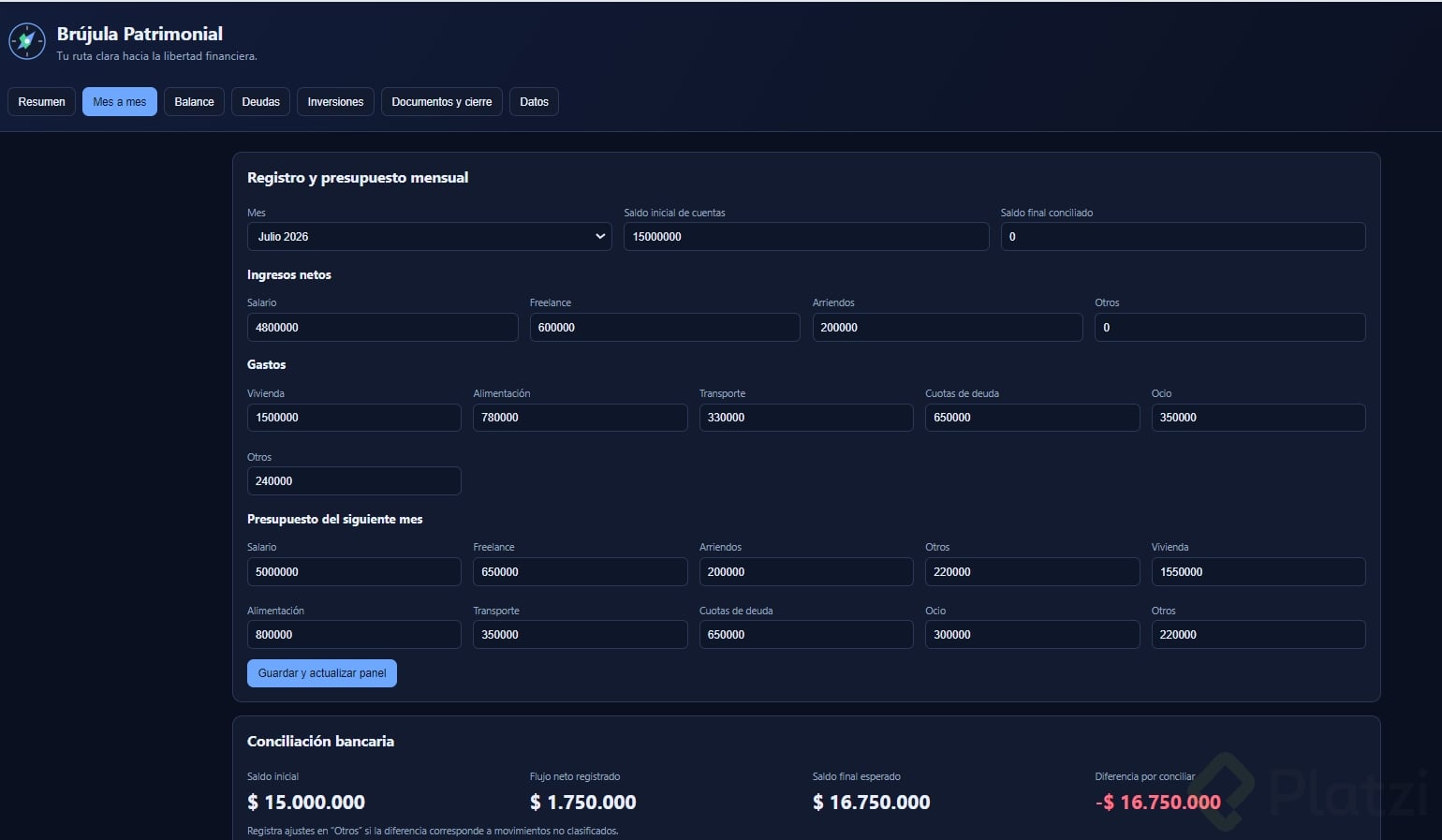Click the Registro y presupuesto mensual heading

tap(358, 178)
